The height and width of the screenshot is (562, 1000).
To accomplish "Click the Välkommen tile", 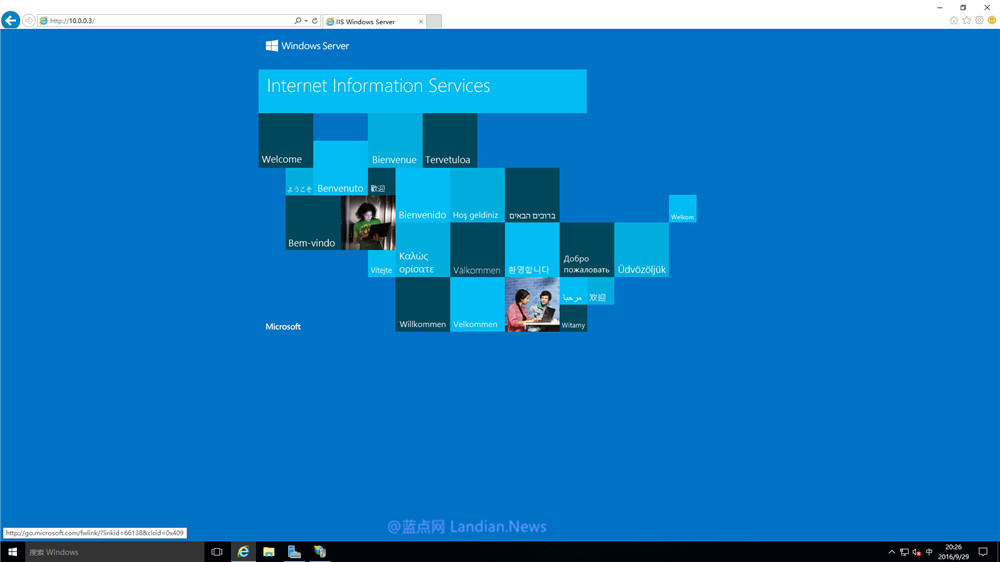I will 477,250.
